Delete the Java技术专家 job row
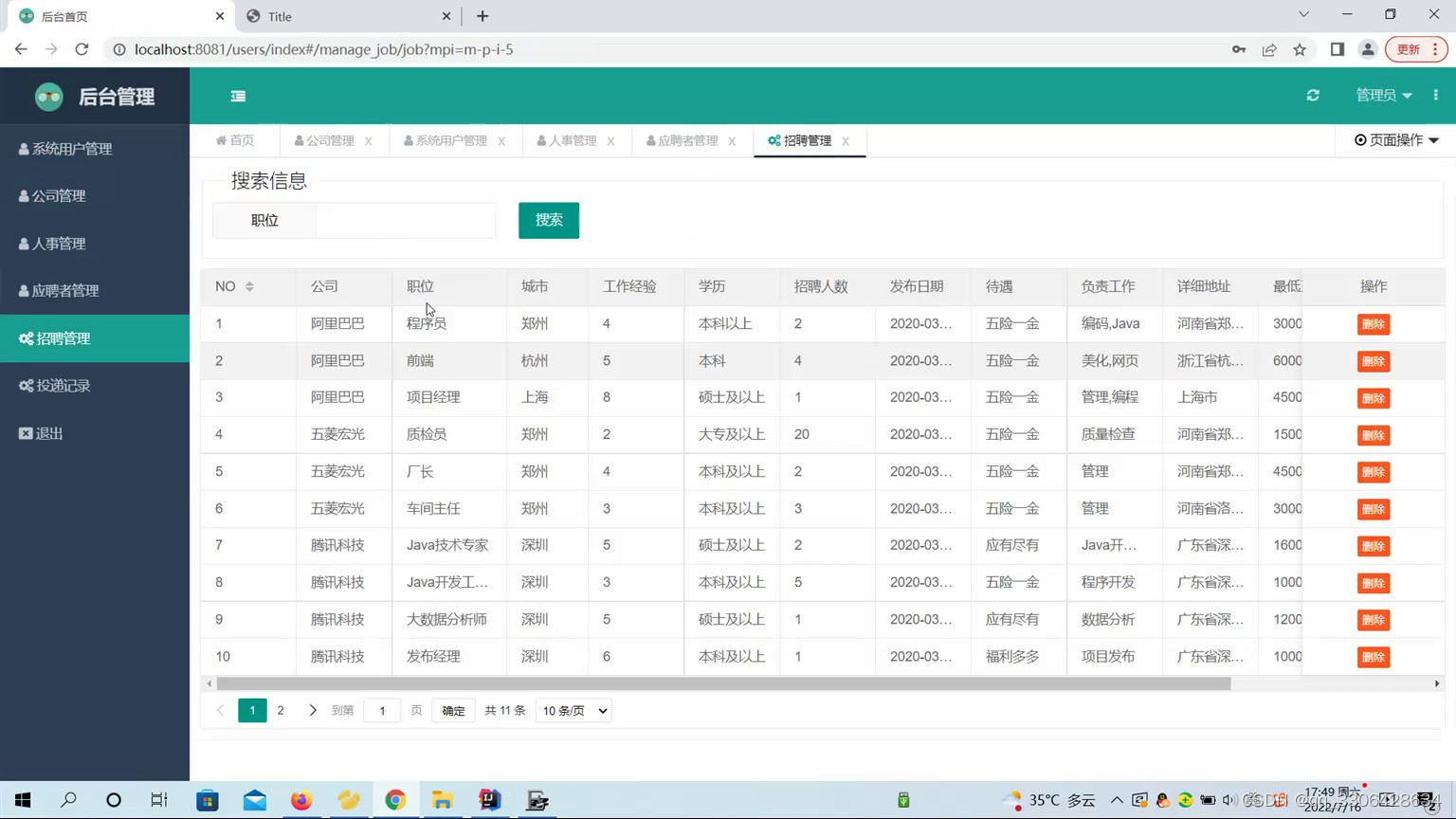The height and width of the screenshot is (819, 1456). (x=1373, y=546)
